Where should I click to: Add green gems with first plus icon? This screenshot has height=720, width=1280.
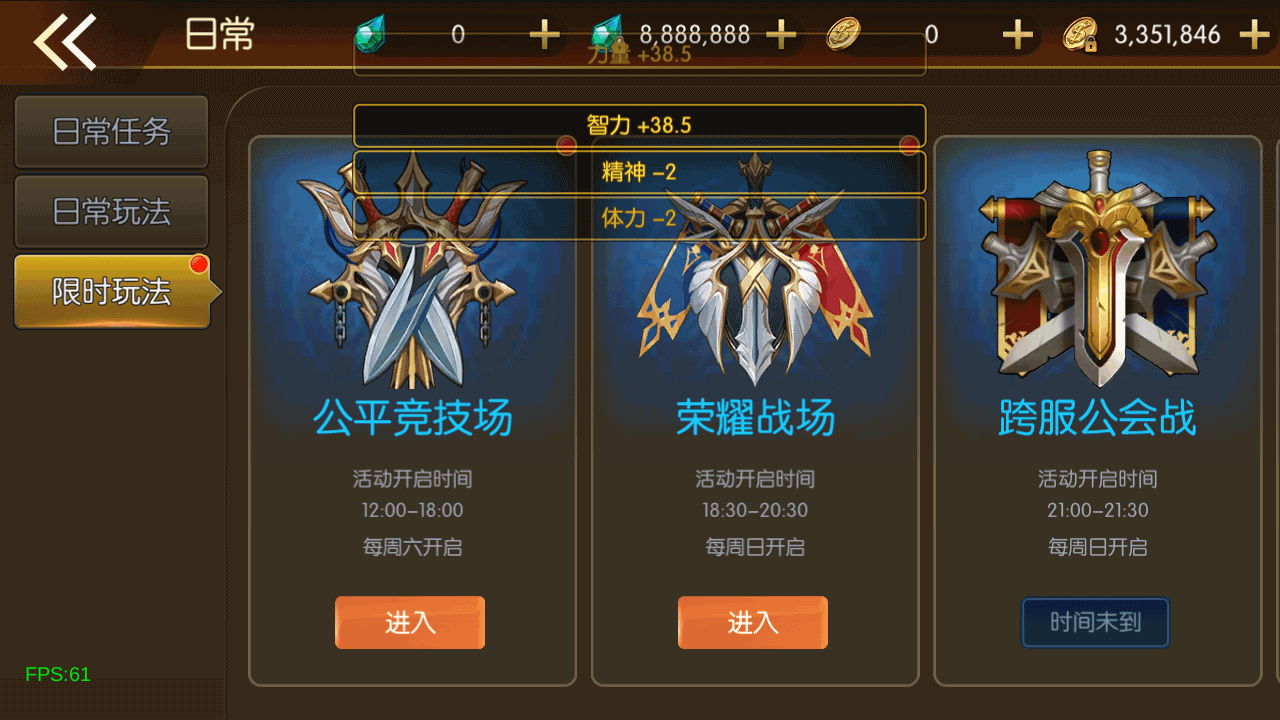click(544, 36)
